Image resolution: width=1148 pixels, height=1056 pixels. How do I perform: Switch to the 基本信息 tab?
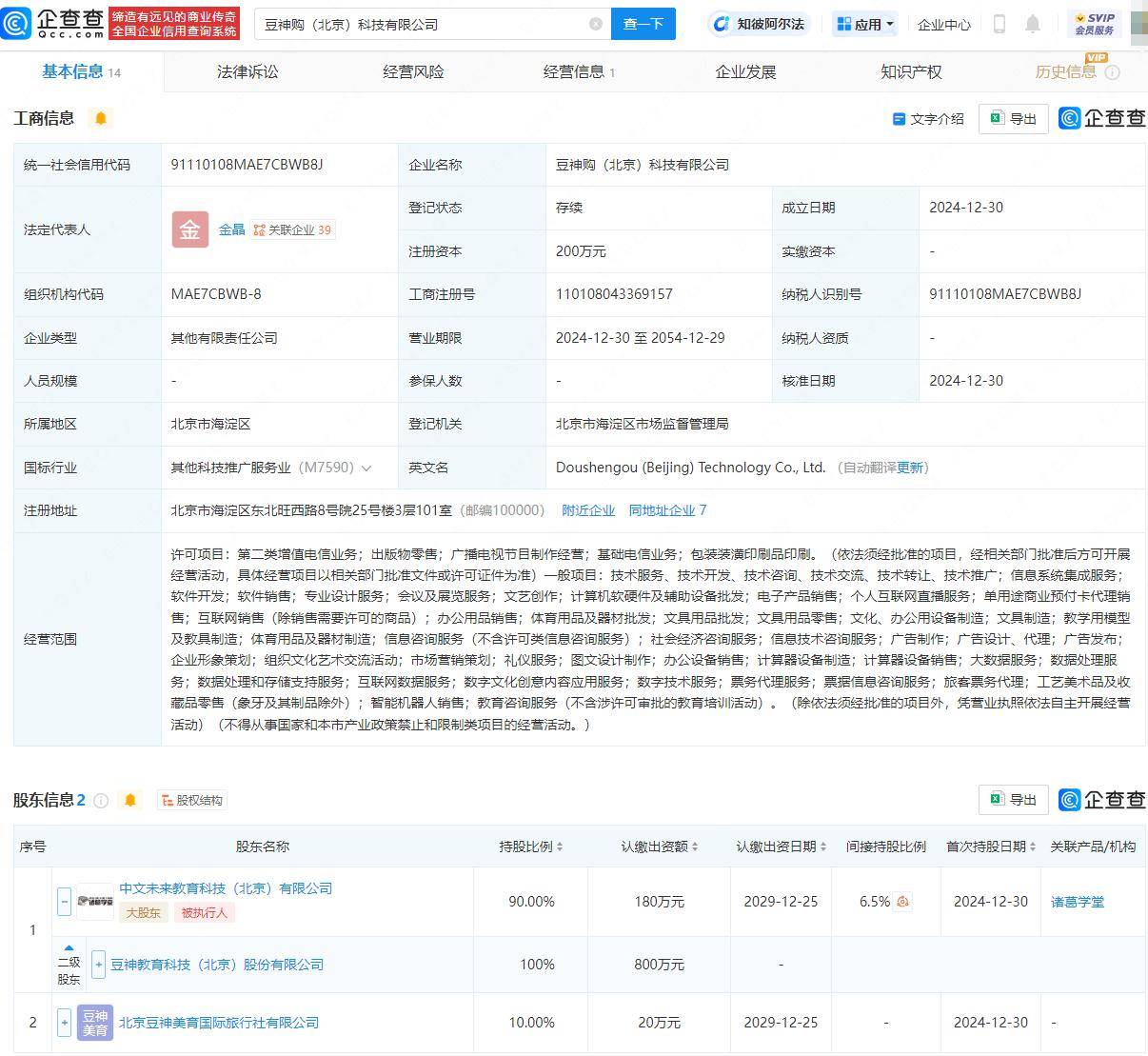pos(81,72)
